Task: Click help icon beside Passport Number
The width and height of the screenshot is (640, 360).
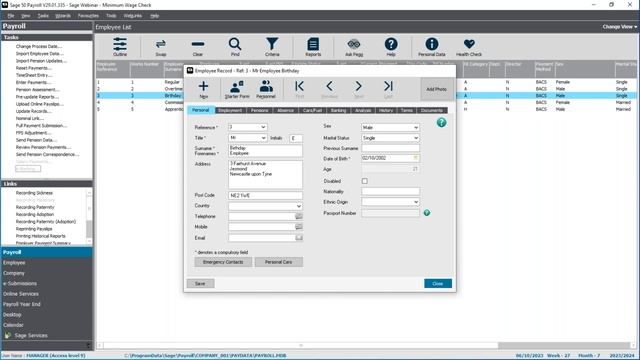Action: pos(427,213)
